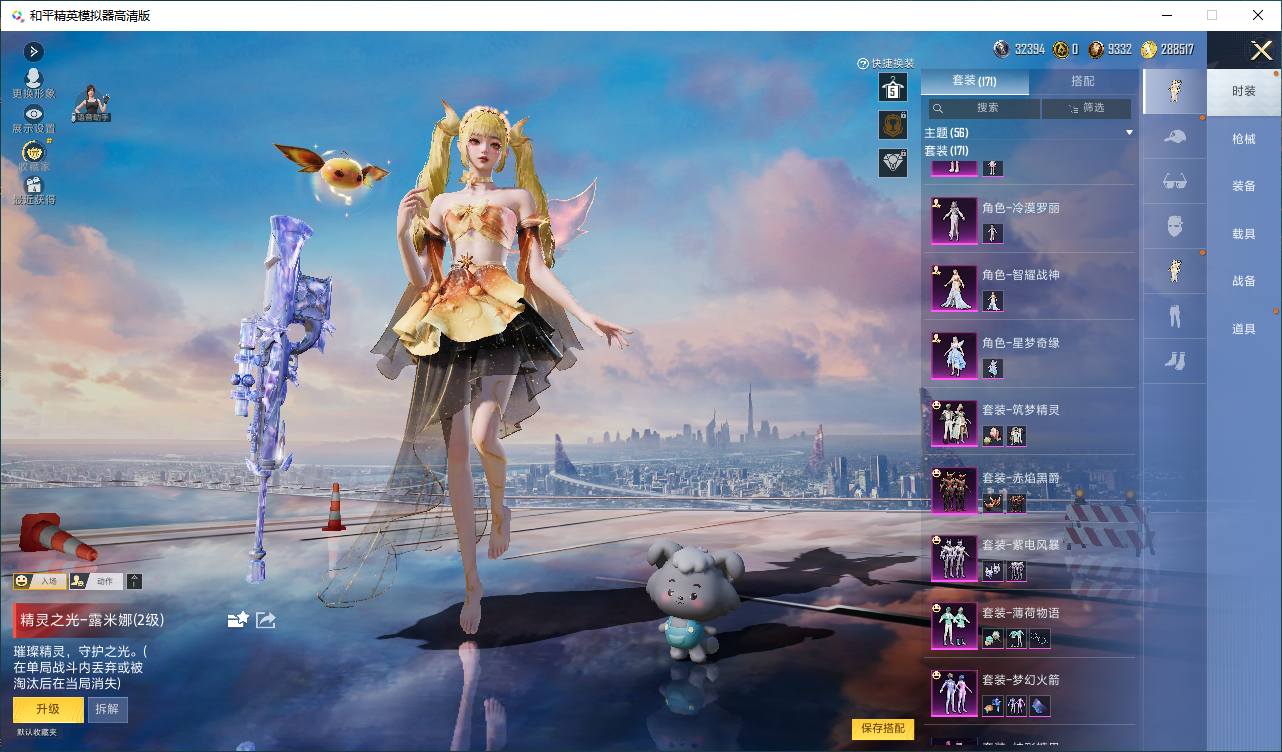Open the 筛选 filter options
Screen dimensions: 1282x752
coord(1086,108)
